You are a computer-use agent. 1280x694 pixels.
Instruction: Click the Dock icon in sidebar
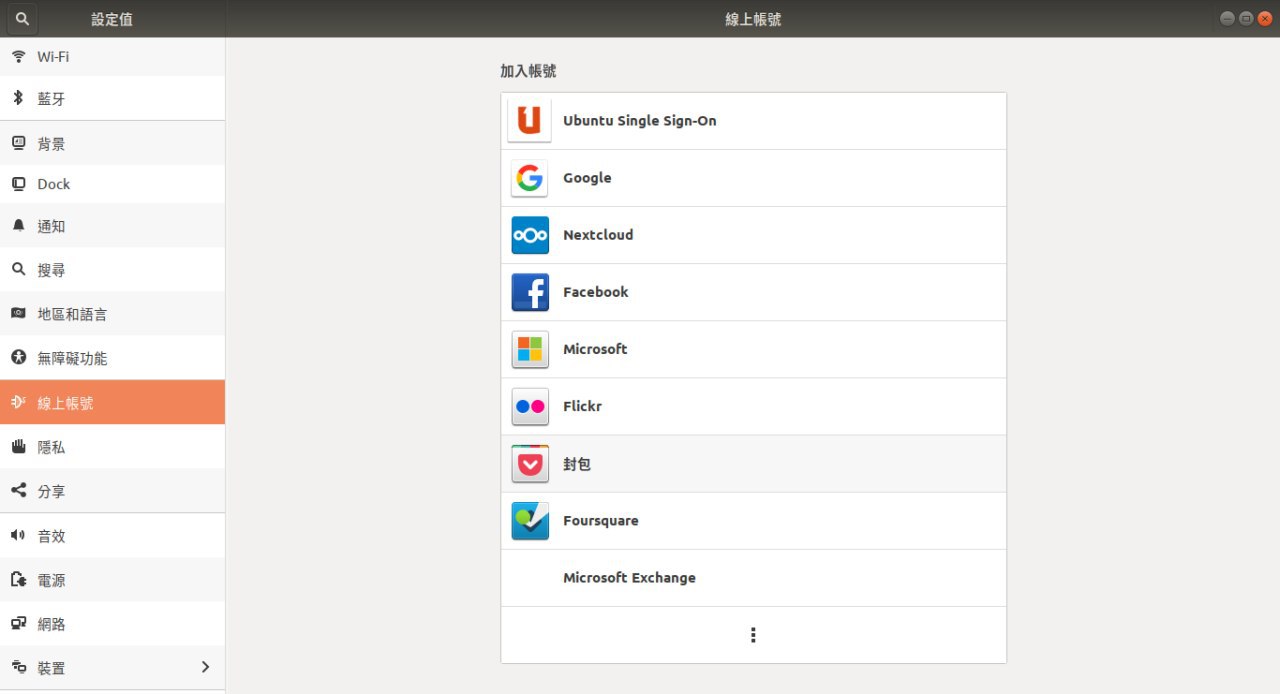click(x=18, y=184)
